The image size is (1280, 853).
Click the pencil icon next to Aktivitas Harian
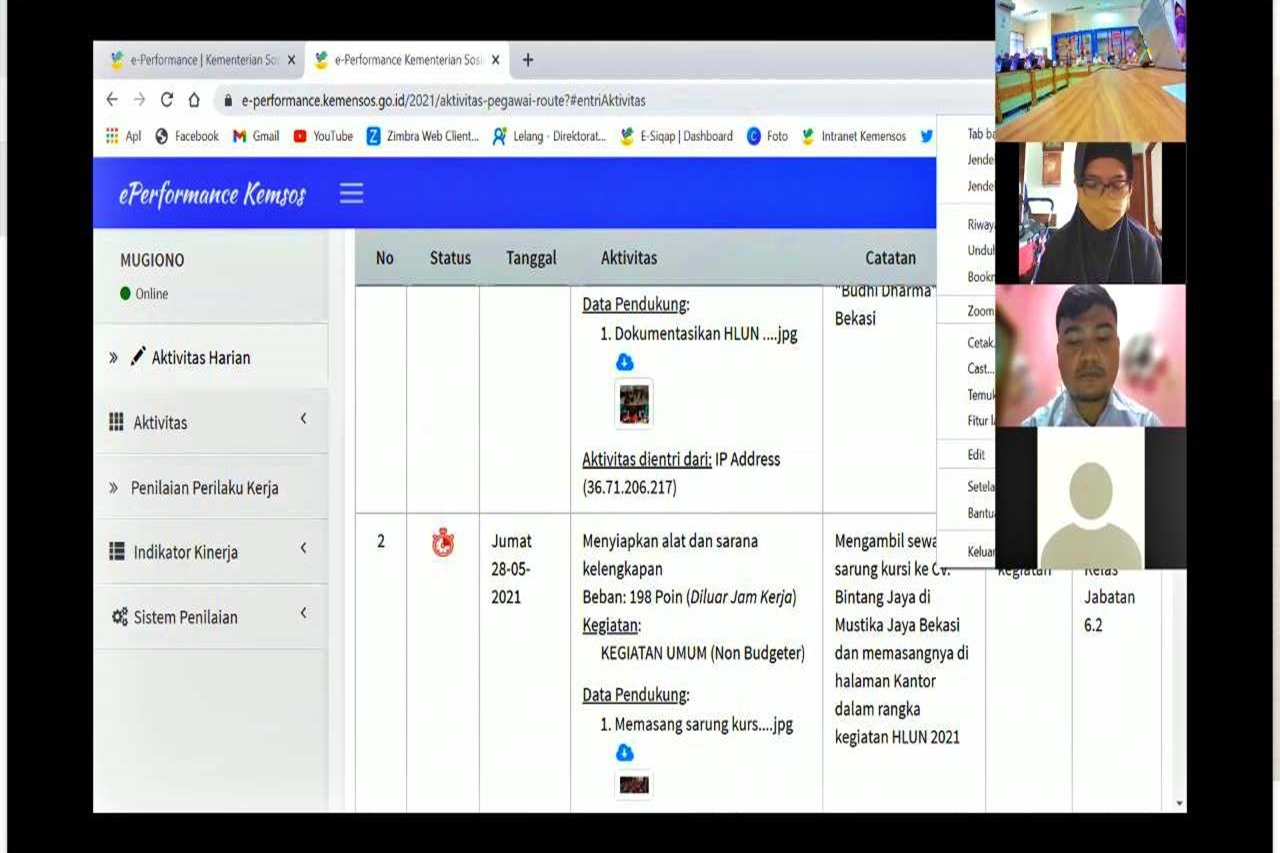pos(138,356)
